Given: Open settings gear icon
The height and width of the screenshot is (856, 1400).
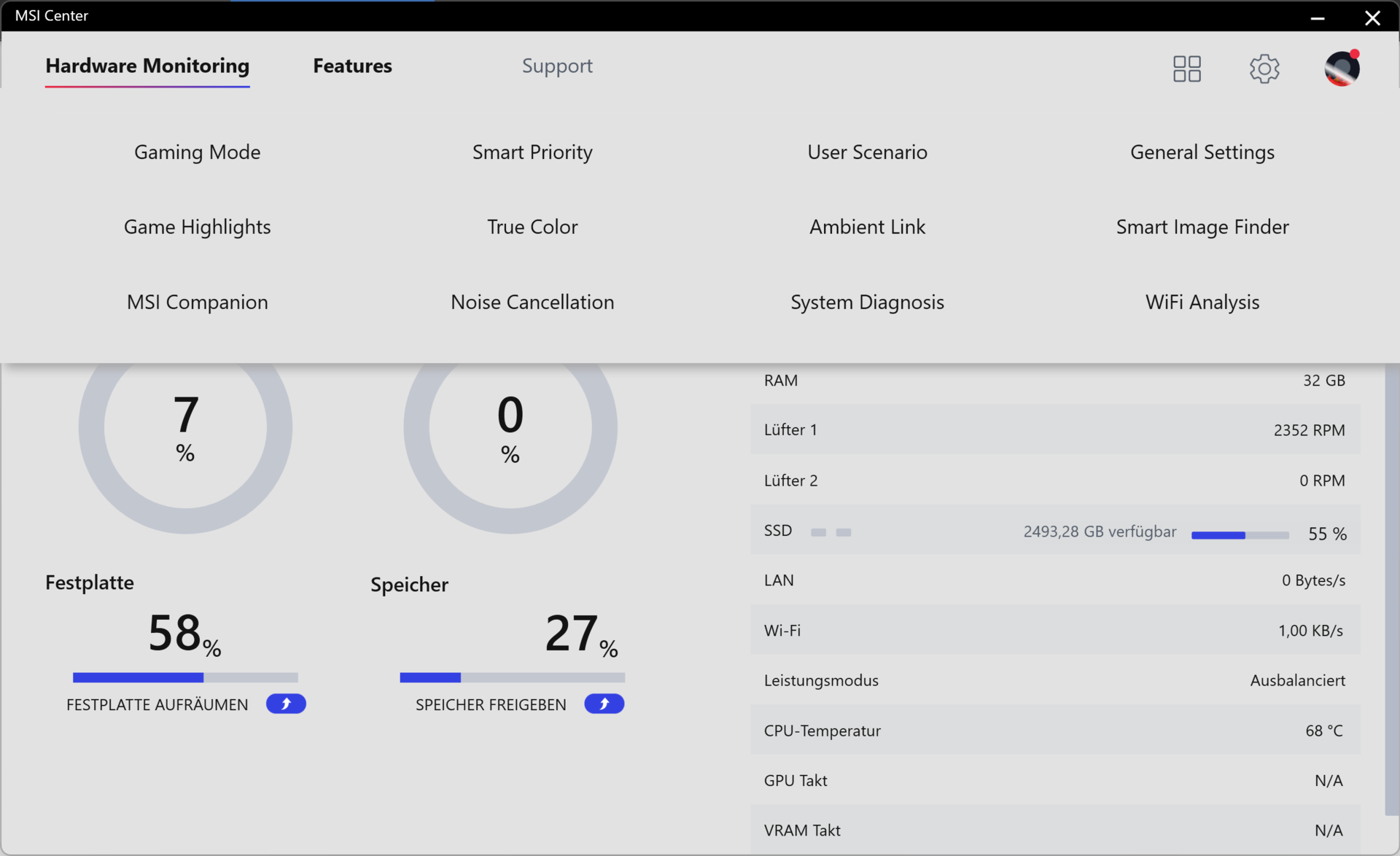Looking at the screenshot, I should [1264, 69].
